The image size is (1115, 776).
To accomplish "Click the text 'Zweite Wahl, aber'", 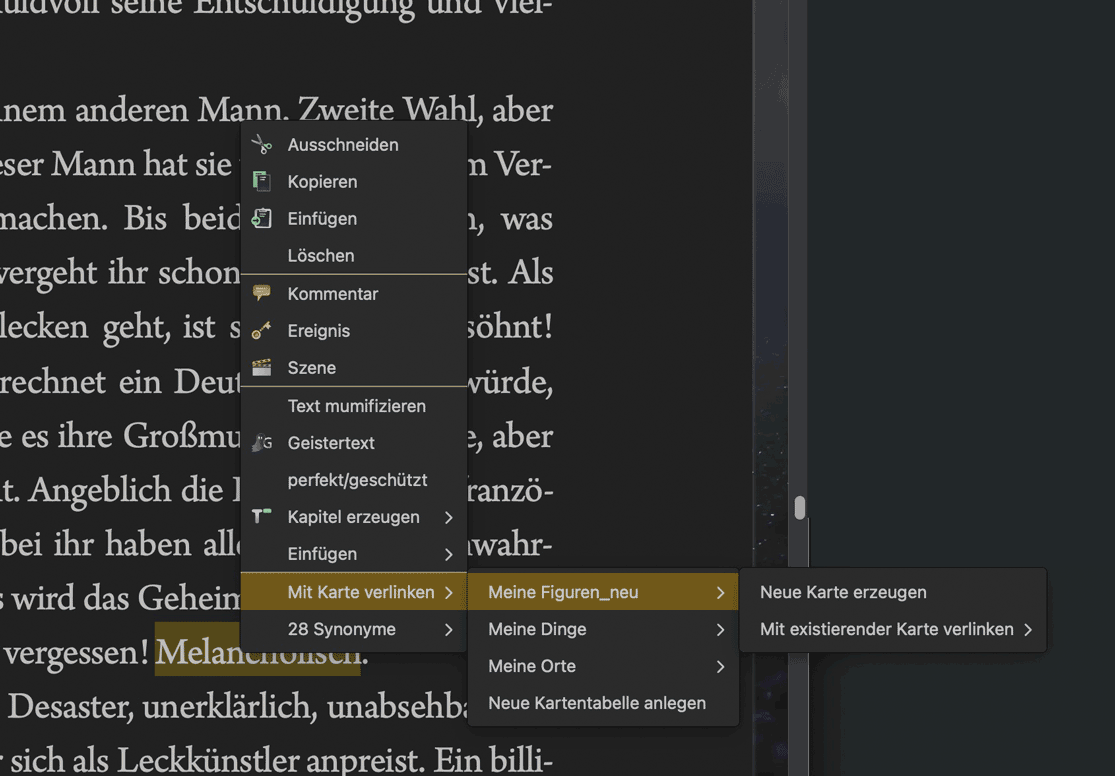I will (x=425, y=110).
